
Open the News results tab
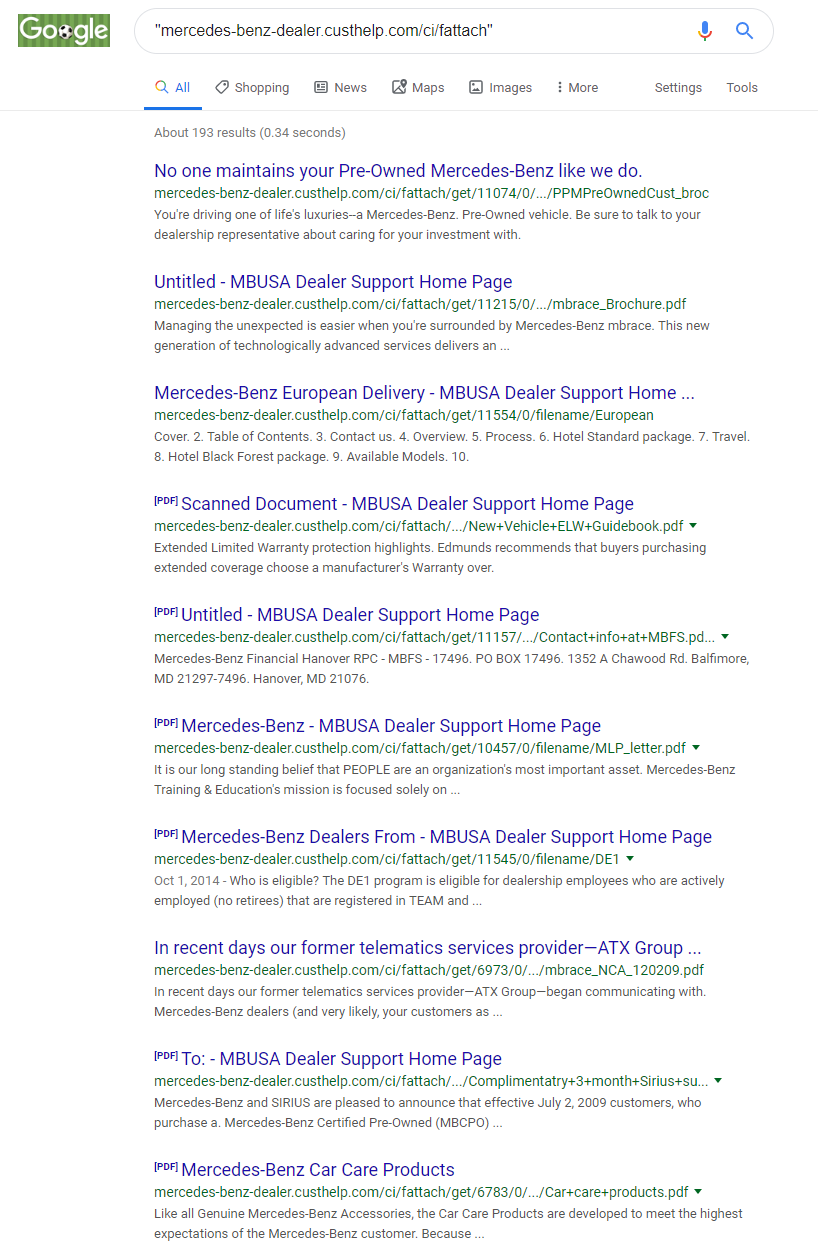coord(340,88)
